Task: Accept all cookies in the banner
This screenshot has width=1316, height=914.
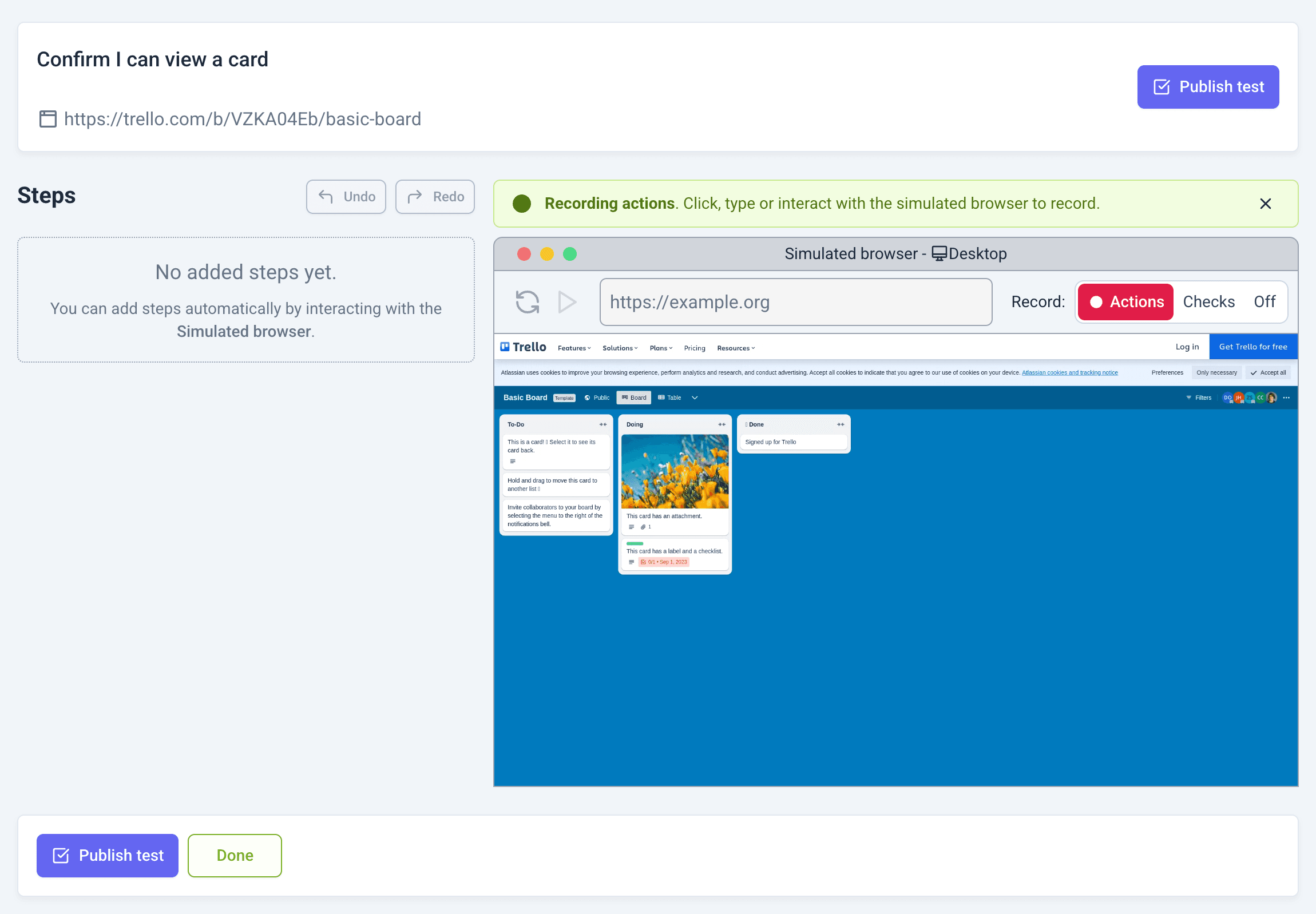Action: 1269,372
